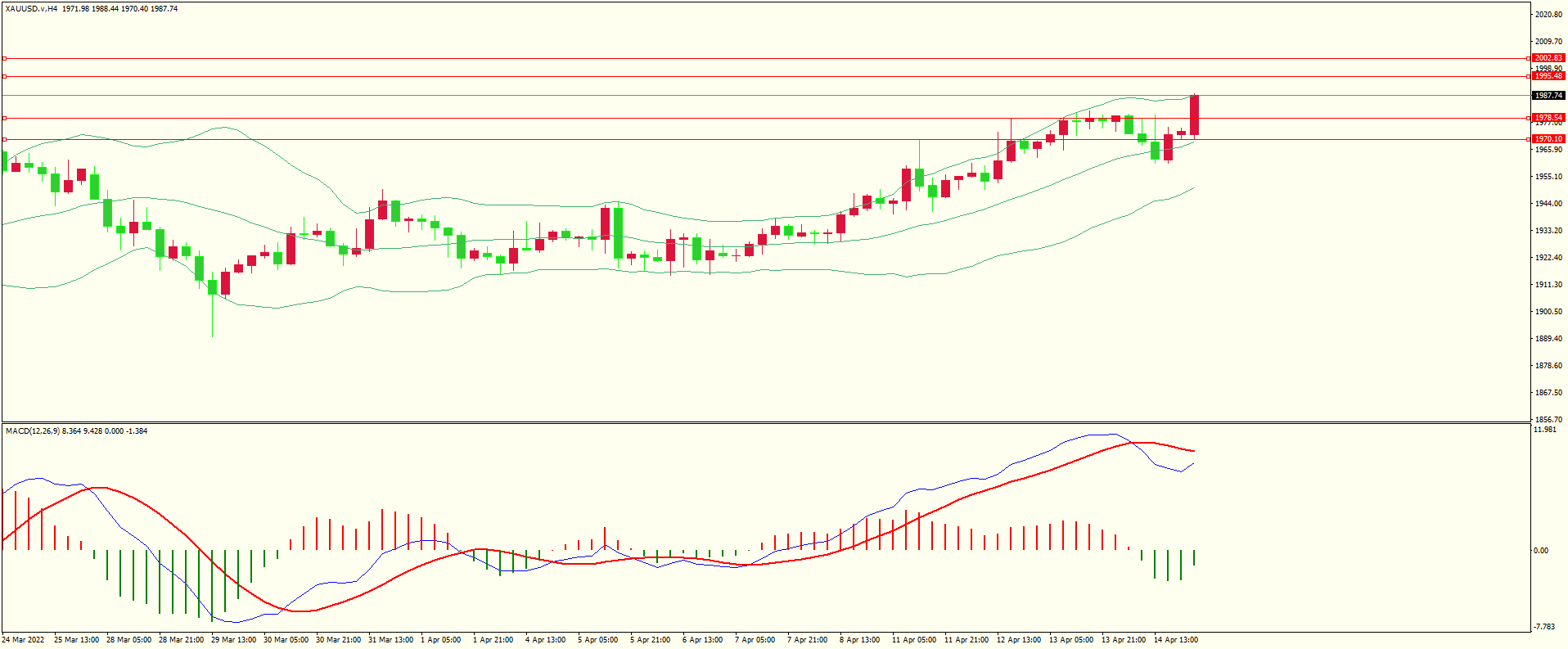Screen dimensions: 1568x649
Task: Click the 1867.50 price scale value
Action: coord(1548,393)
